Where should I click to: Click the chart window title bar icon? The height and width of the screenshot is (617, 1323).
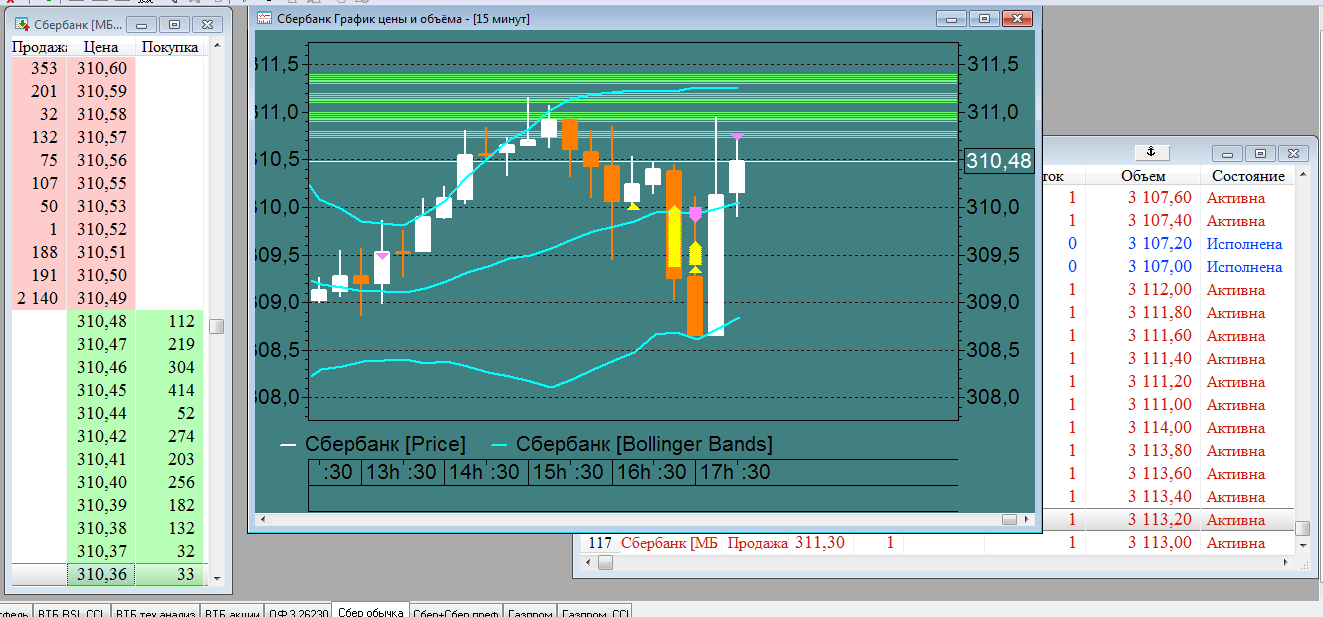point(264,18)
